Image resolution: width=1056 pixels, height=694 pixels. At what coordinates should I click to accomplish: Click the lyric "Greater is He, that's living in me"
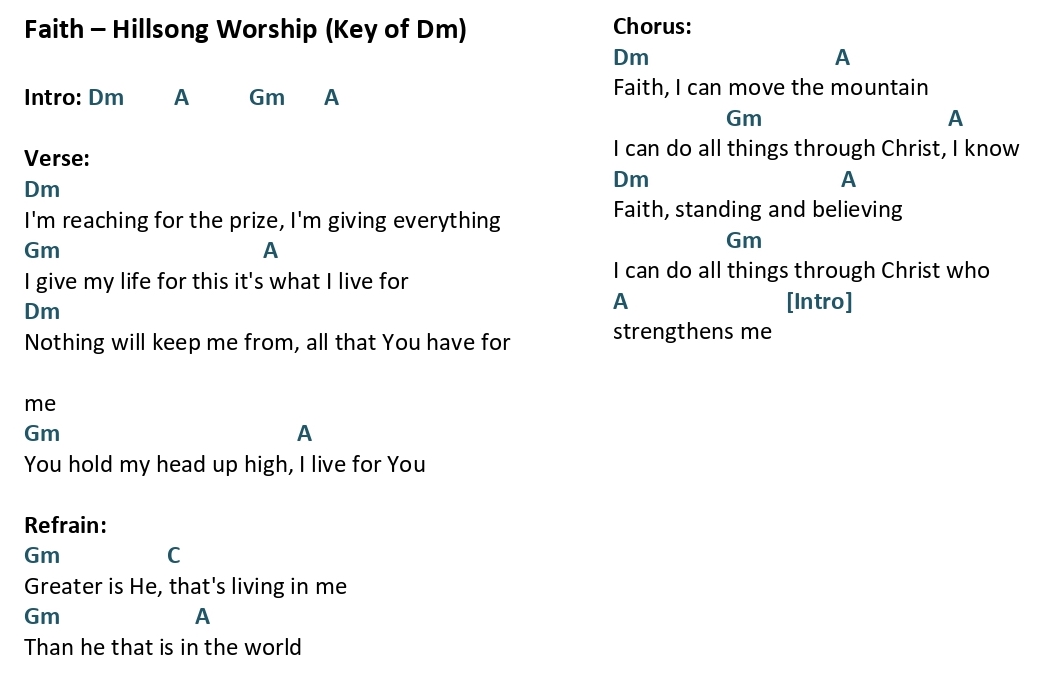pos(185,586)
